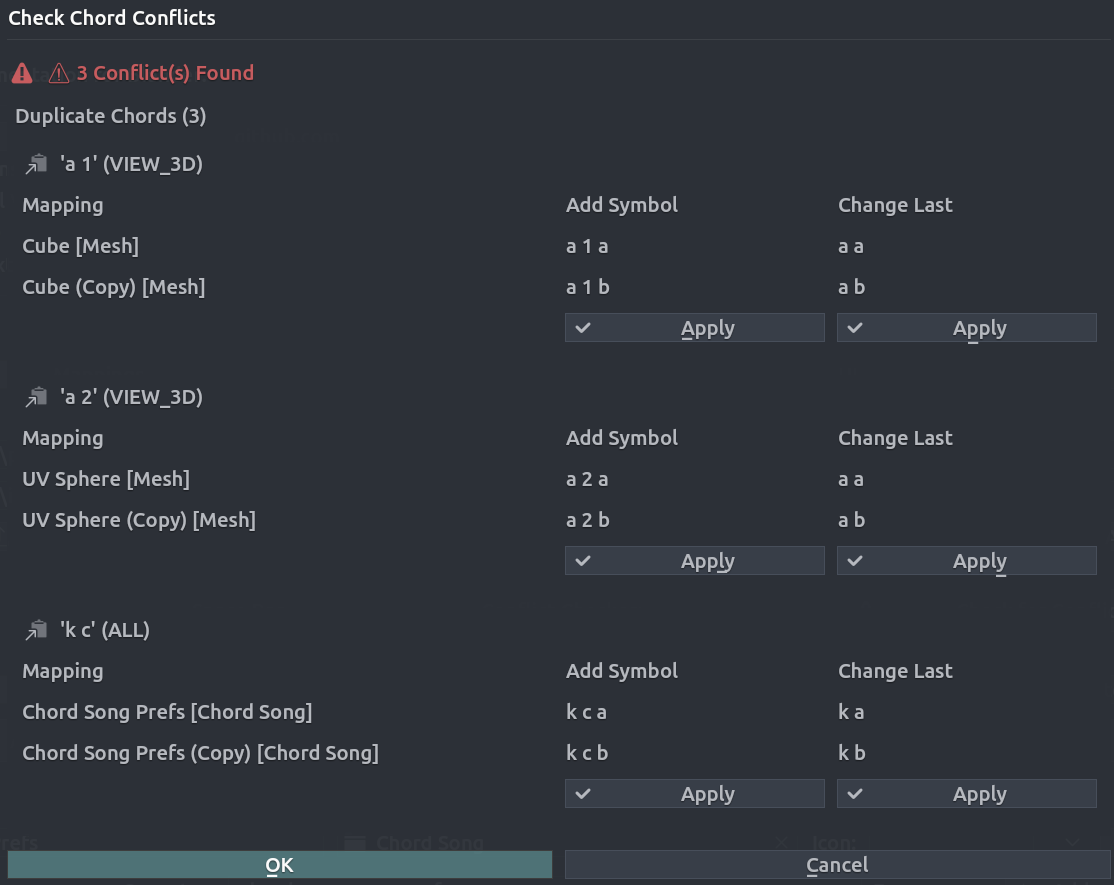The image size is (1114, 885).
Task: Click the shortcut icon beside 'a 1' (VIEW_3D)
Action: [x=37, y=164]
